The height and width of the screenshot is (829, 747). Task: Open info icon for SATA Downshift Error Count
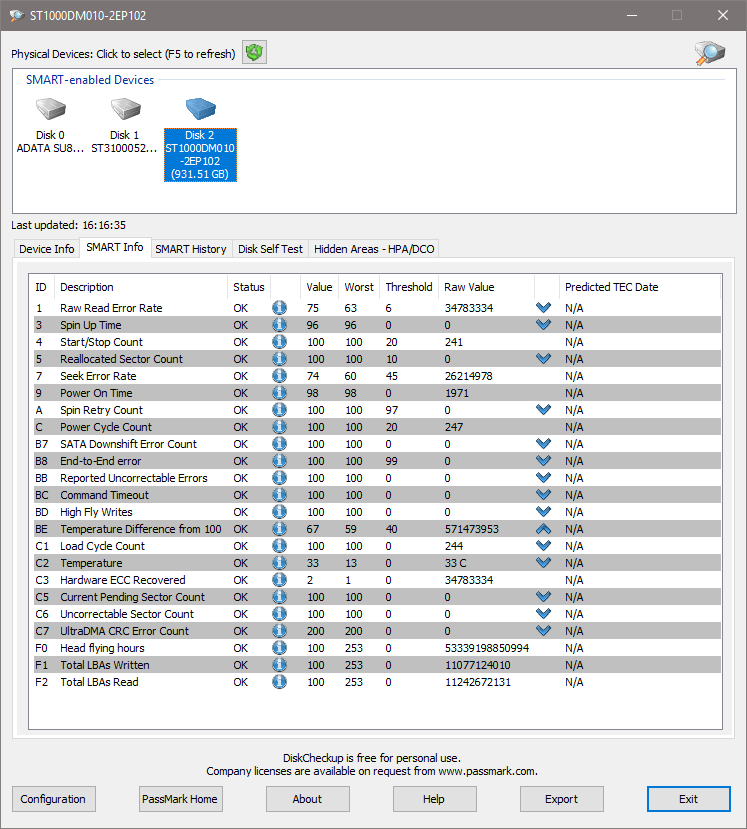(x=280, y=444)
